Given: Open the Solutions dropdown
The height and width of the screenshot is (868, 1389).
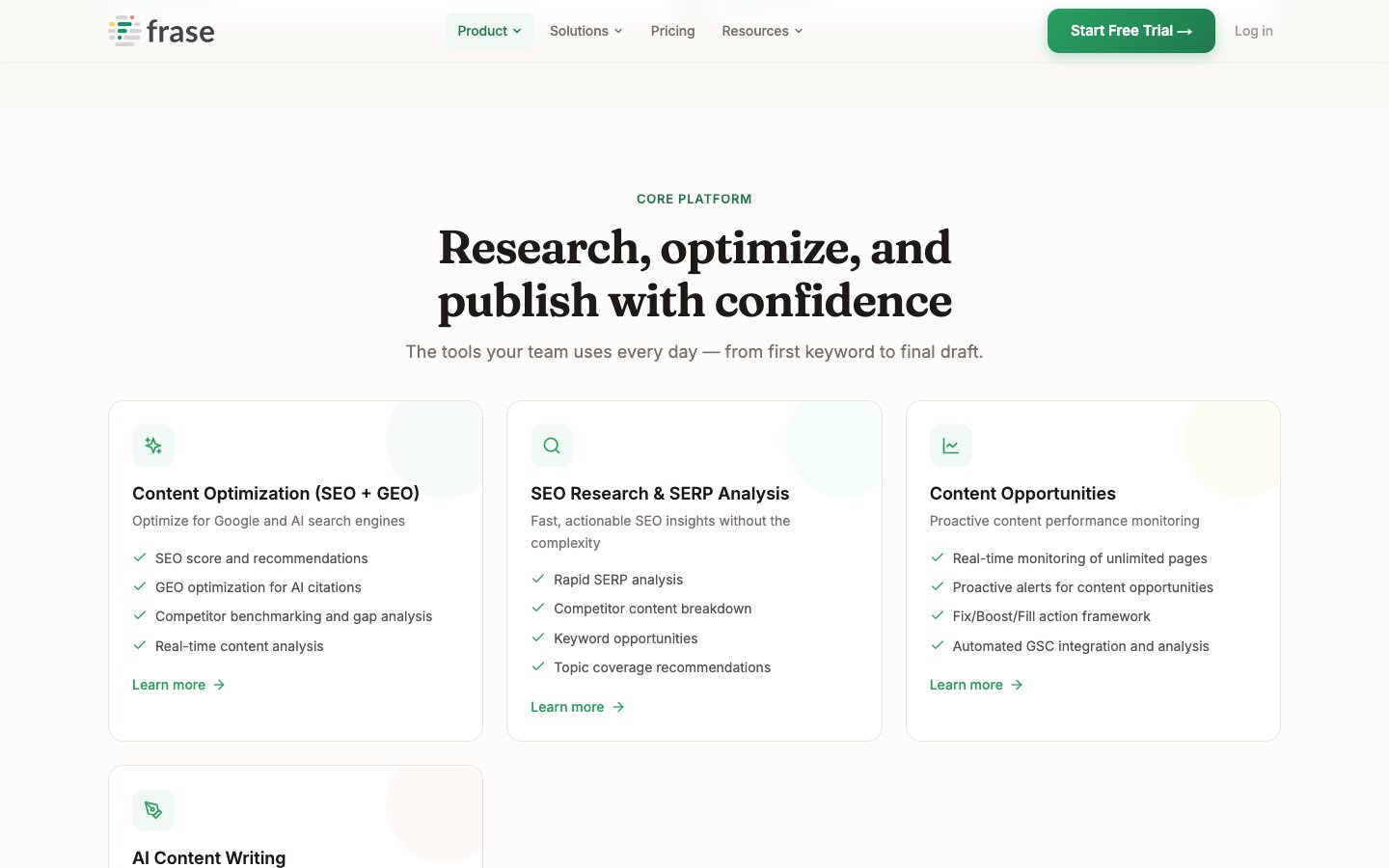Looking at the screenshot, I should click(x=586, y=31).
